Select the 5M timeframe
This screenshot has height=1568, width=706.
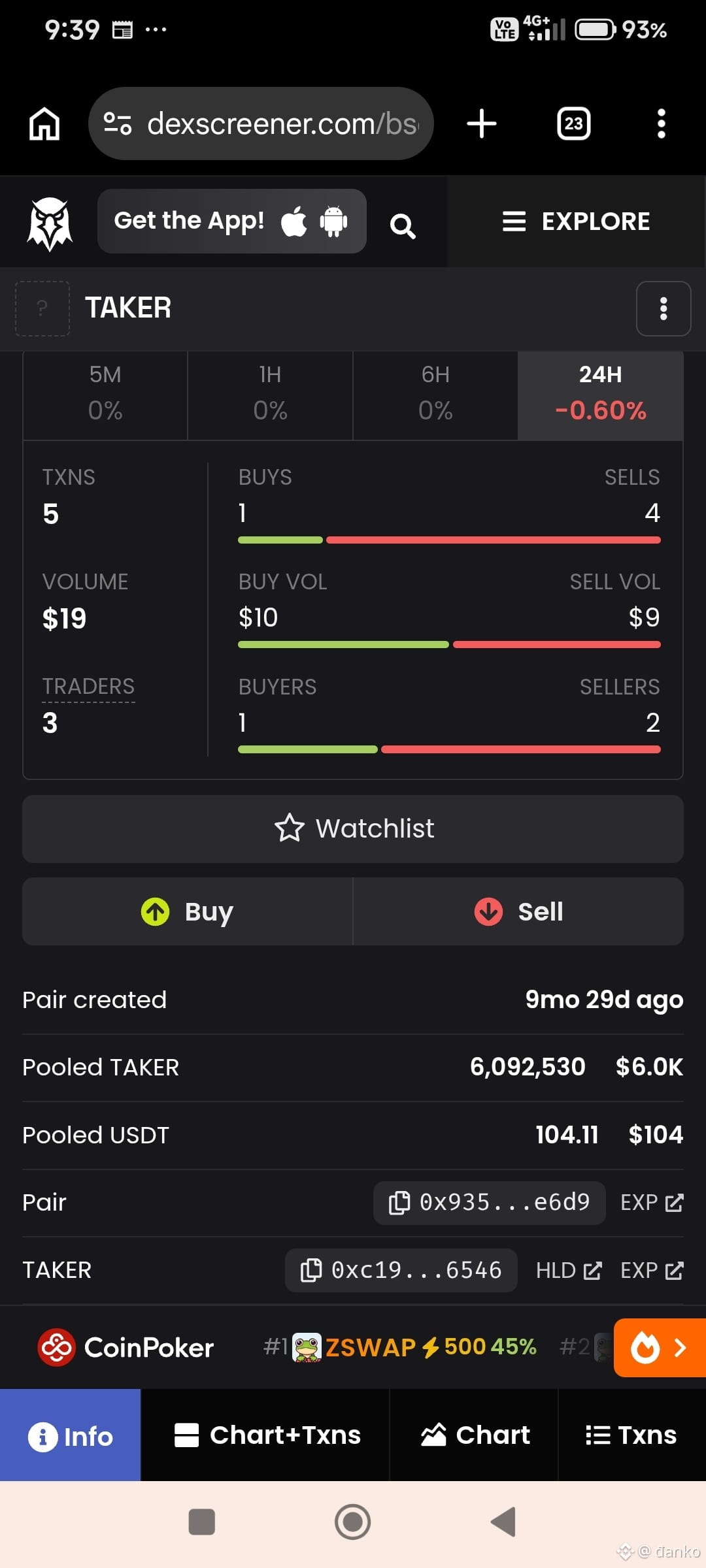pyautogui.click(x=105, y=395)
